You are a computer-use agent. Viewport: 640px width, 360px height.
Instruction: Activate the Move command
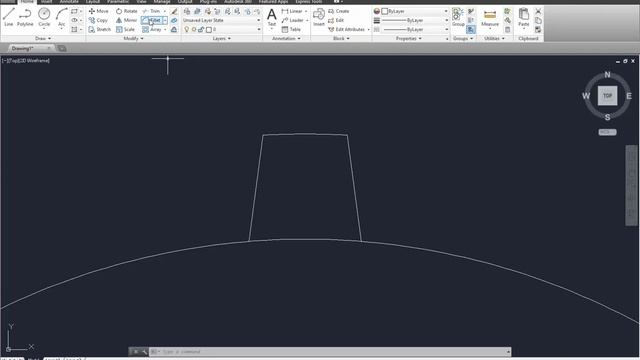pos(99,11)
